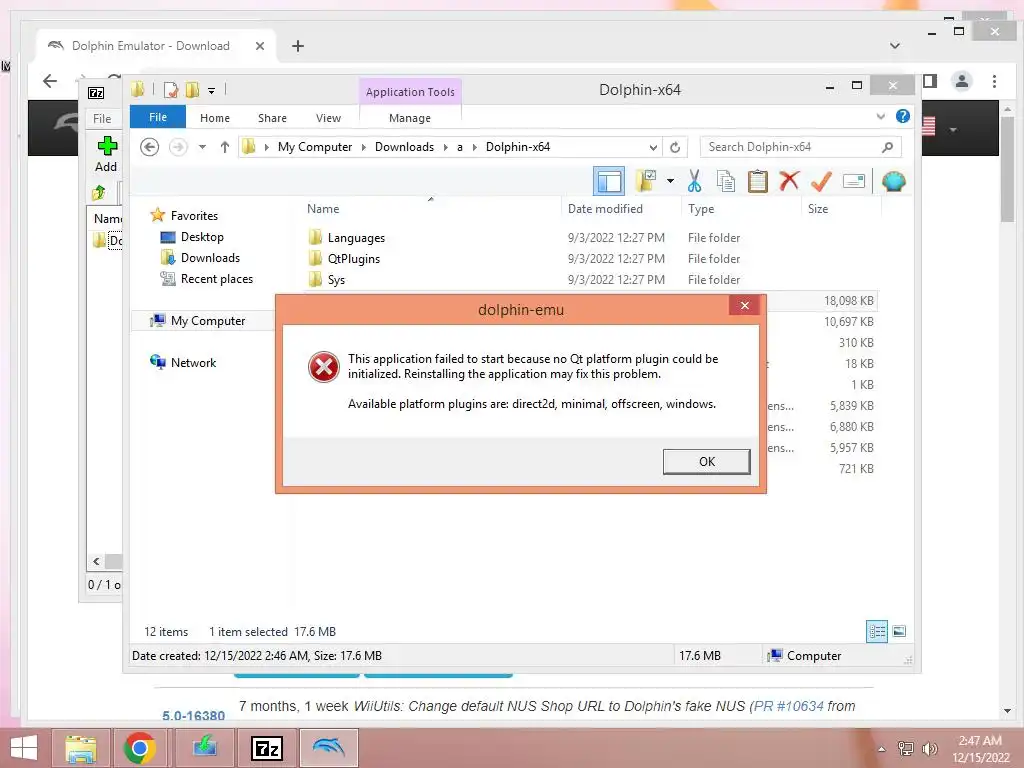
Task: Open Customize Quick Access Toolbar dropdown
Action: (211, 91)
